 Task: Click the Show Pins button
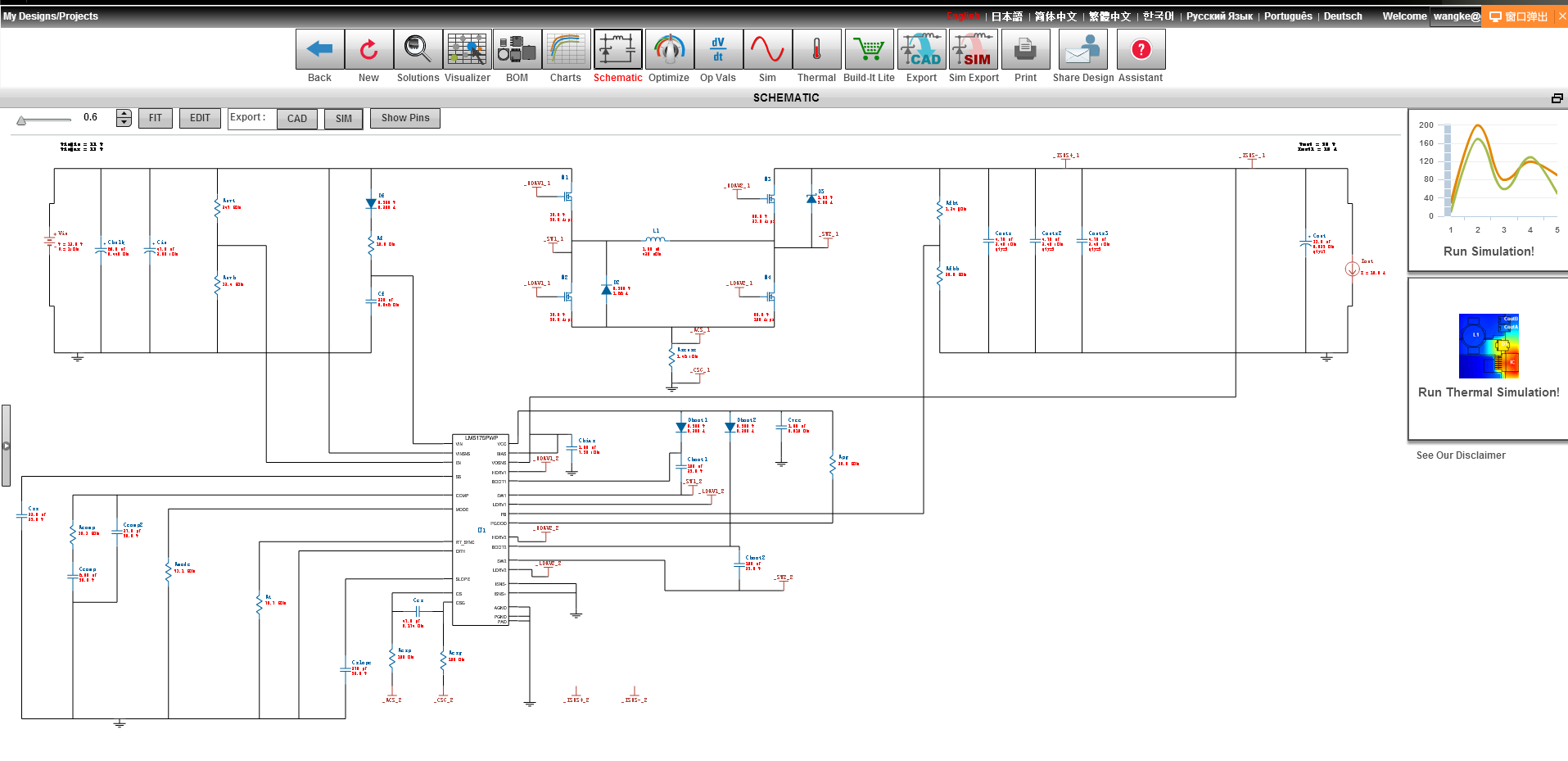click(x=405, y=118)
